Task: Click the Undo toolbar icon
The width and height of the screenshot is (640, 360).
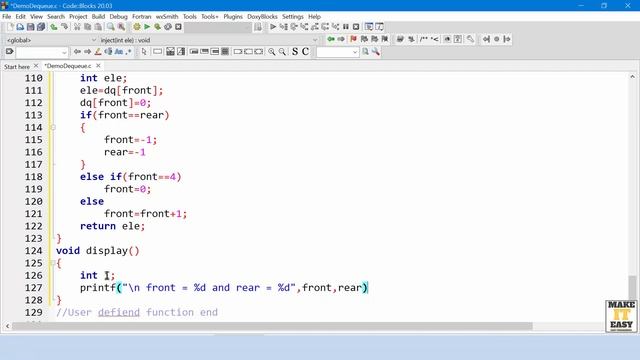Action: pos(54,27)
